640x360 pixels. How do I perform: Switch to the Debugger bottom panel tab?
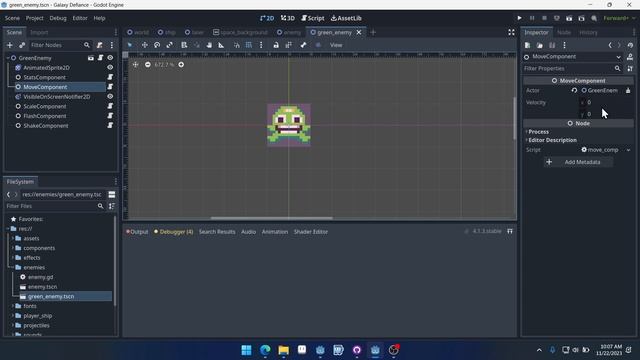coord(173,231)
